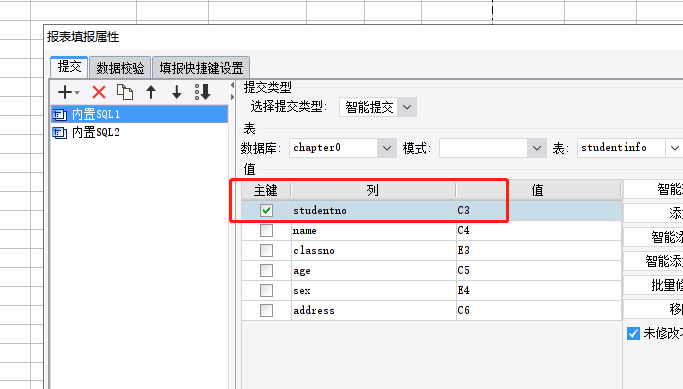Click value cell E4
This screenshot has height=389, width=683.
tap(539, 291)
